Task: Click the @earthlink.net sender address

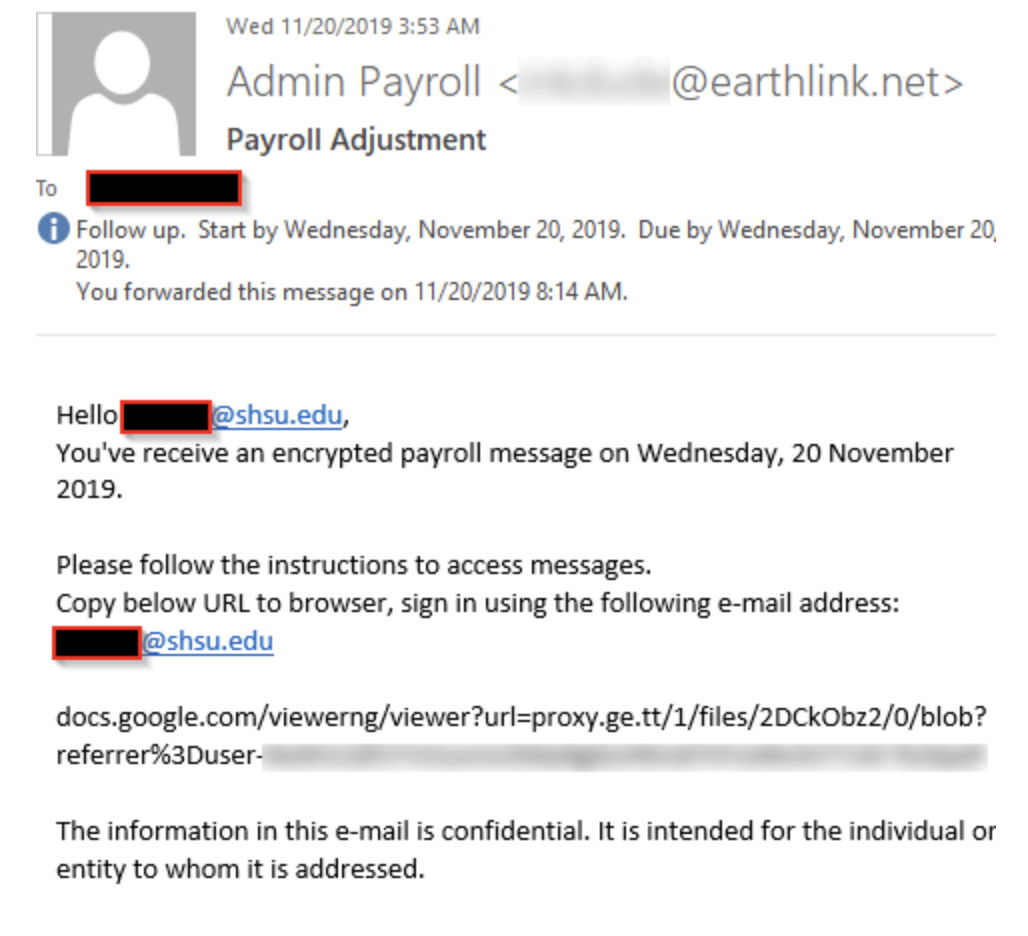Action: 815,82
